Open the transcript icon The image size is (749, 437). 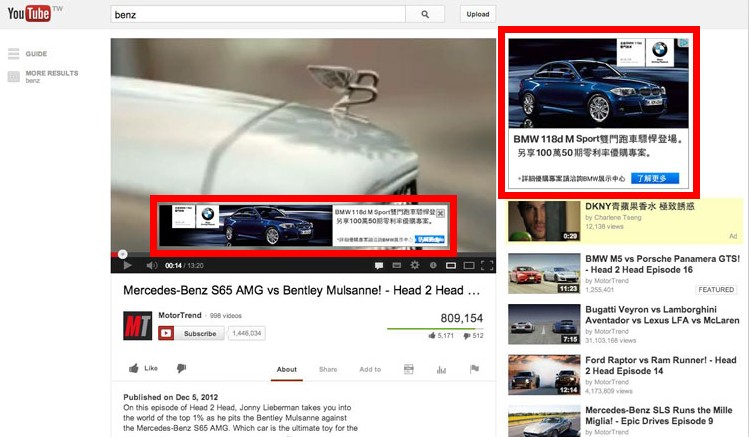(408, 369)
